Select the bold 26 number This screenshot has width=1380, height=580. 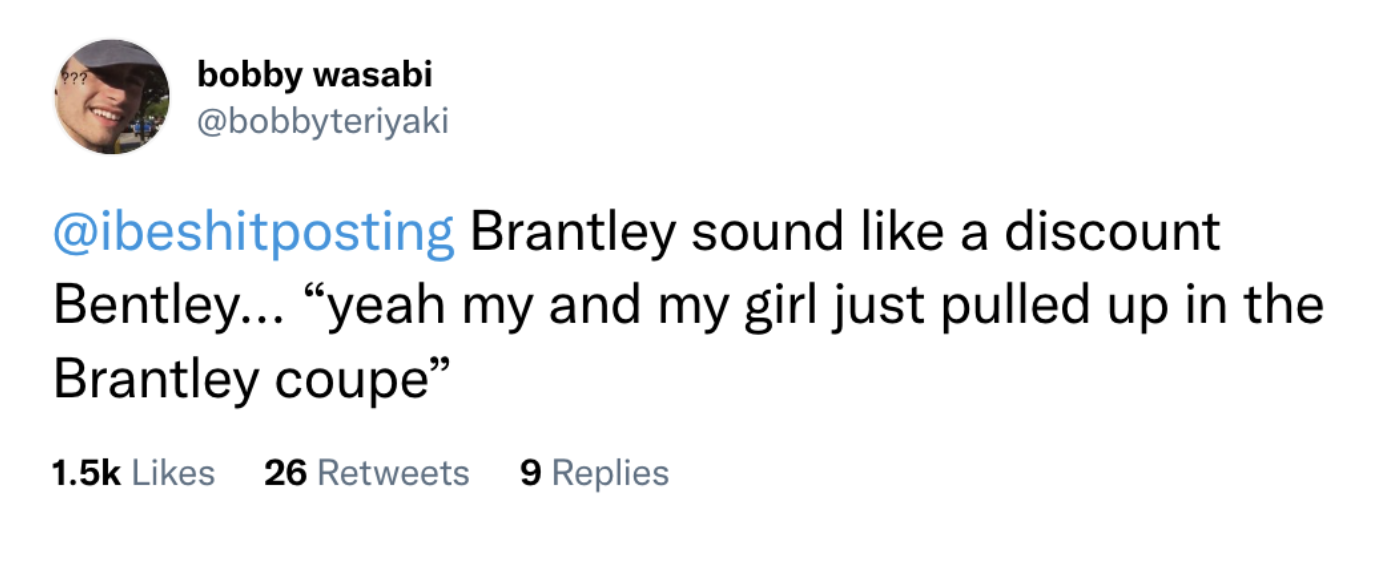[x=287, y=472]
